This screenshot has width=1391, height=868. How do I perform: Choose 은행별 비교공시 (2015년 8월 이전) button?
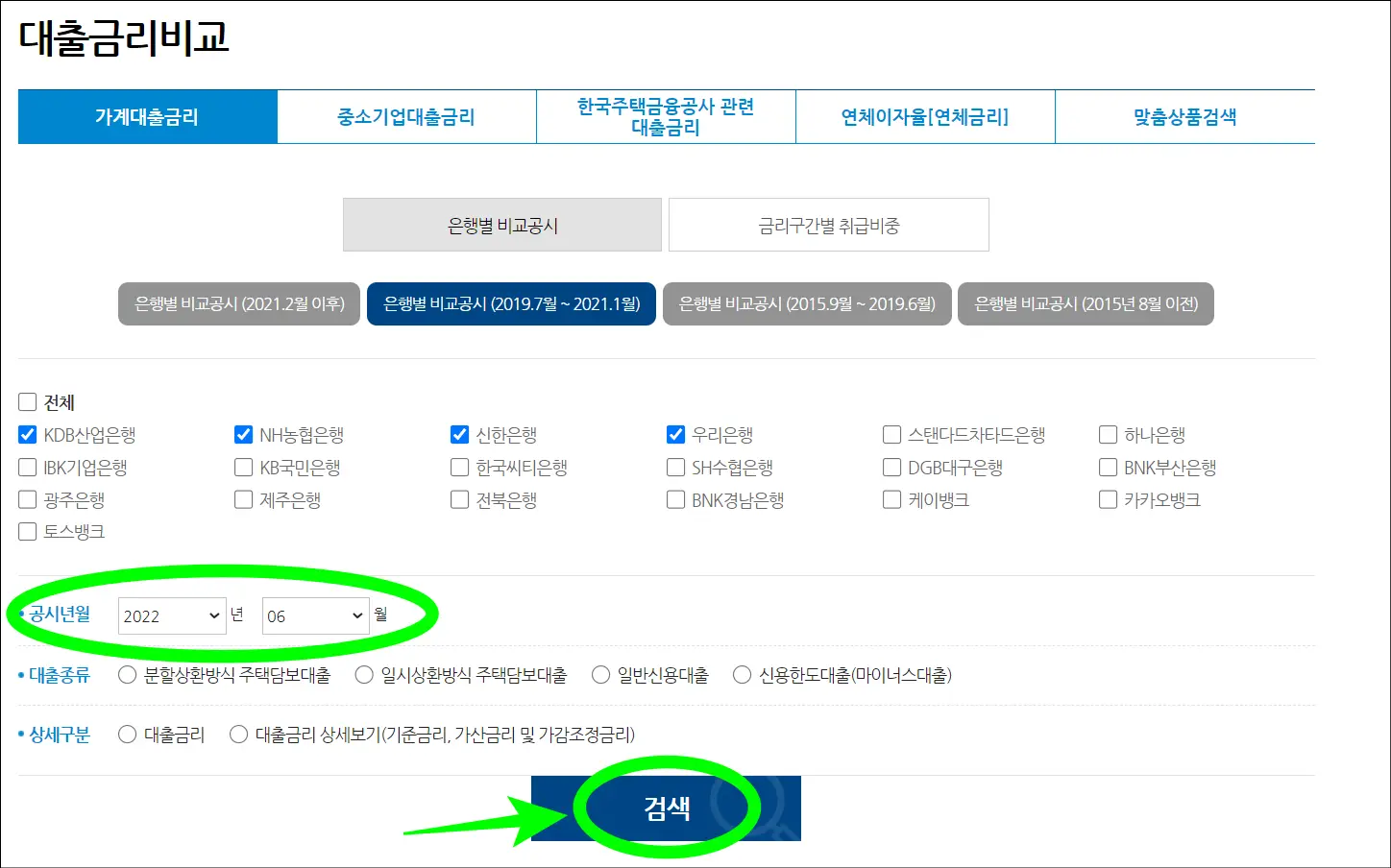tap(1086, 303)
